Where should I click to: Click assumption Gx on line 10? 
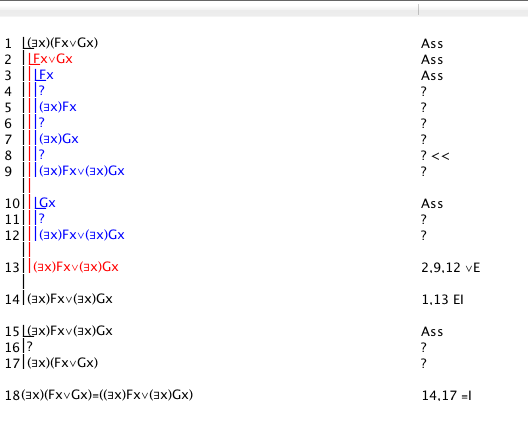click(x=47, y=203)
